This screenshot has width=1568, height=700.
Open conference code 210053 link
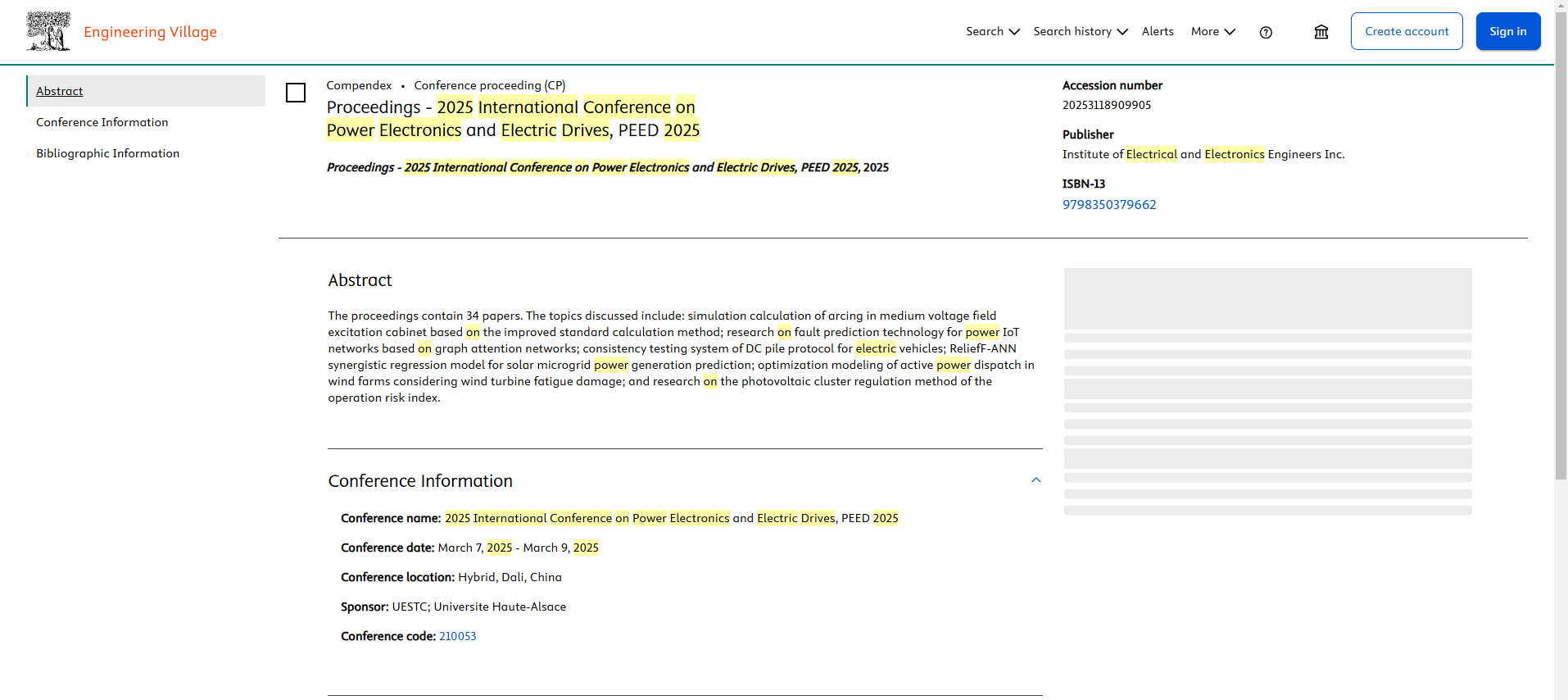click(457, 636)
